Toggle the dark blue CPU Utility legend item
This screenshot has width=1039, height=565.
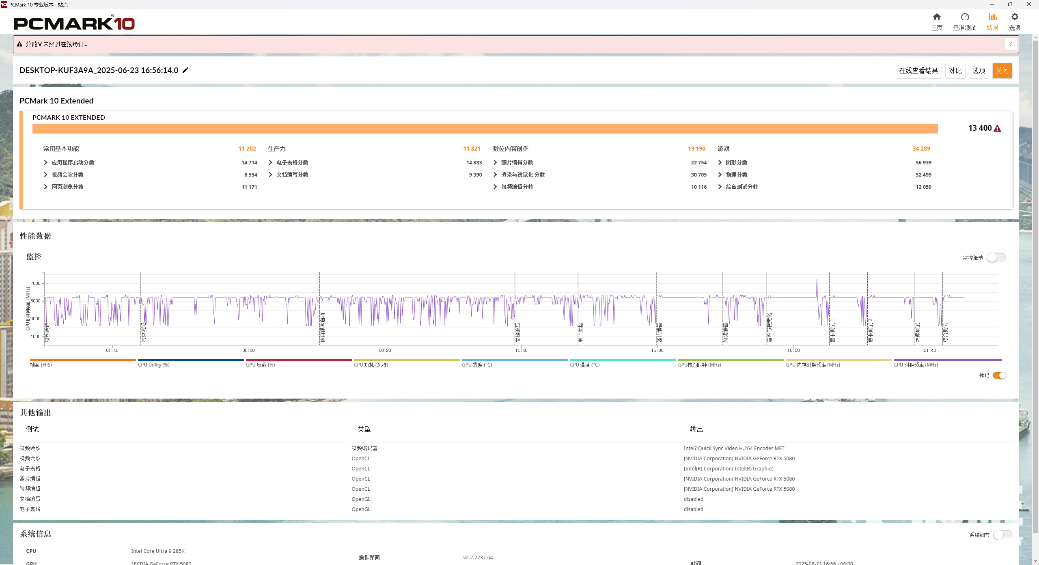(x=190, y=363)
